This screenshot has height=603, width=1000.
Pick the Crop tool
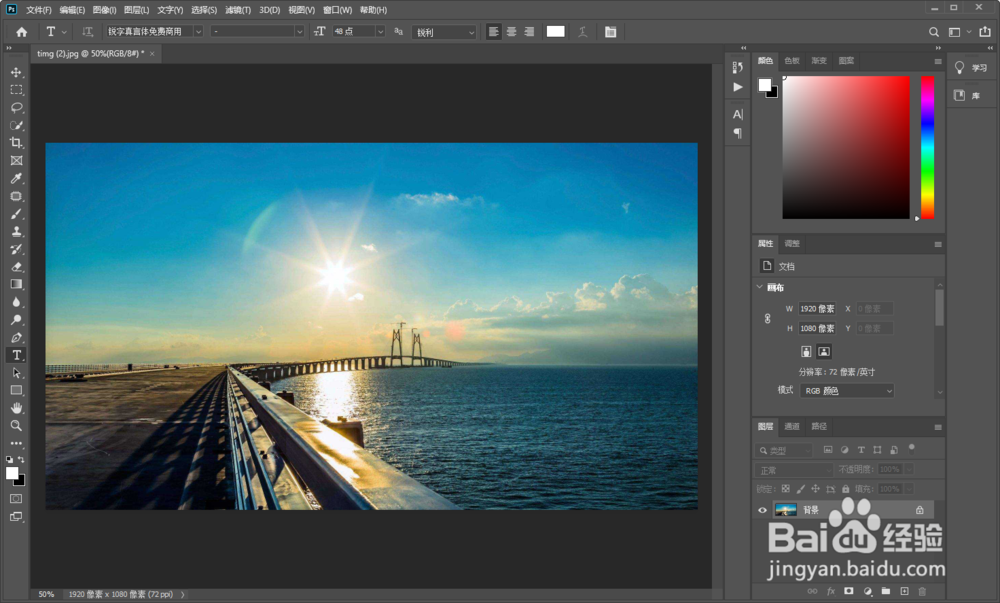coord(16,143)
